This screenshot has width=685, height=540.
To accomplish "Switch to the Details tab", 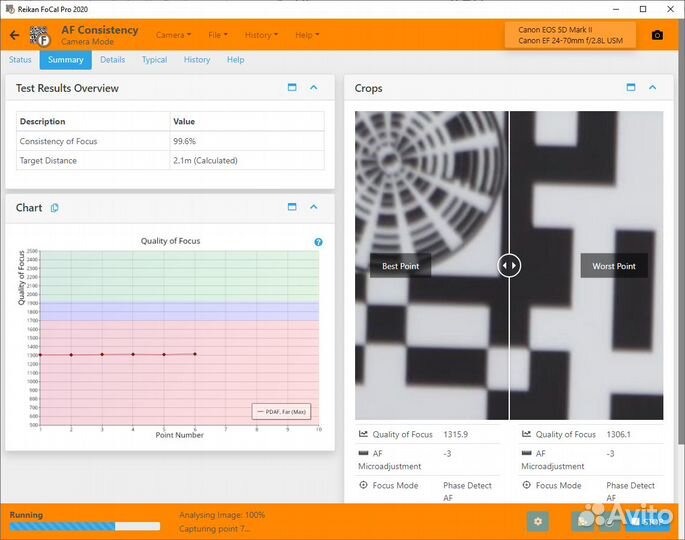I will tap(112, 60).
